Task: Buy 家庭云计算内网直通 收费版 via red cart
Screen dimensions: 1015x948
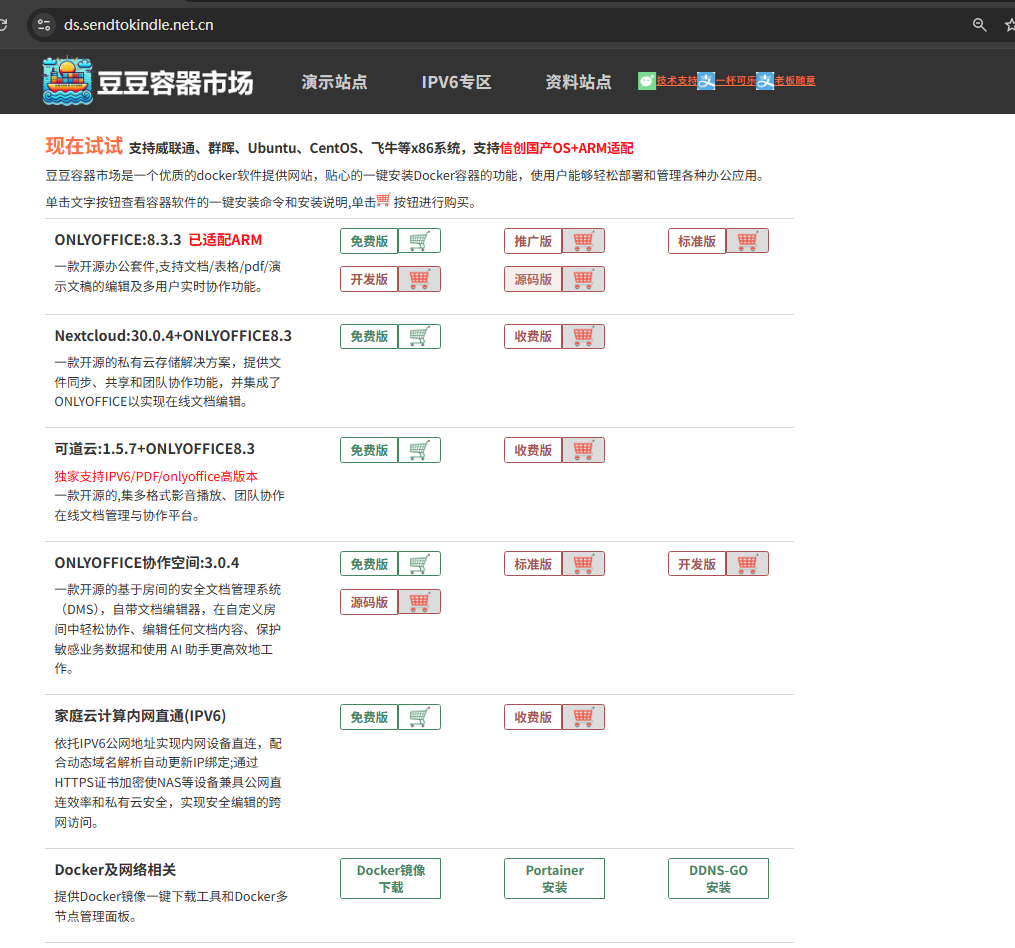Action: point(583,717)
